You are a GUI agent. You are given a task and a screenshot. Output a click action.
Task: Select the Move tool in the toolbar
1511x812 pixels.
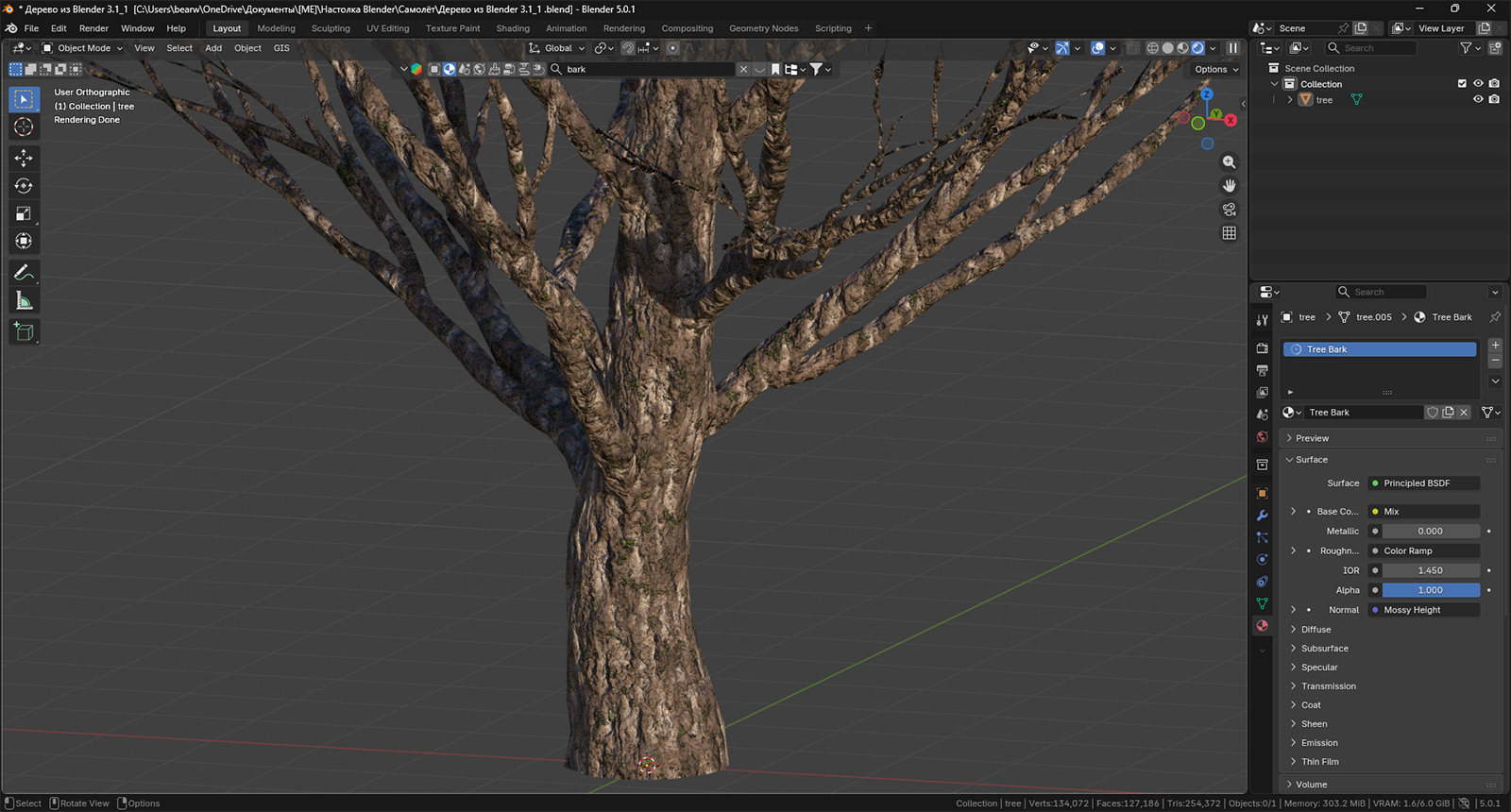point(24,158)
